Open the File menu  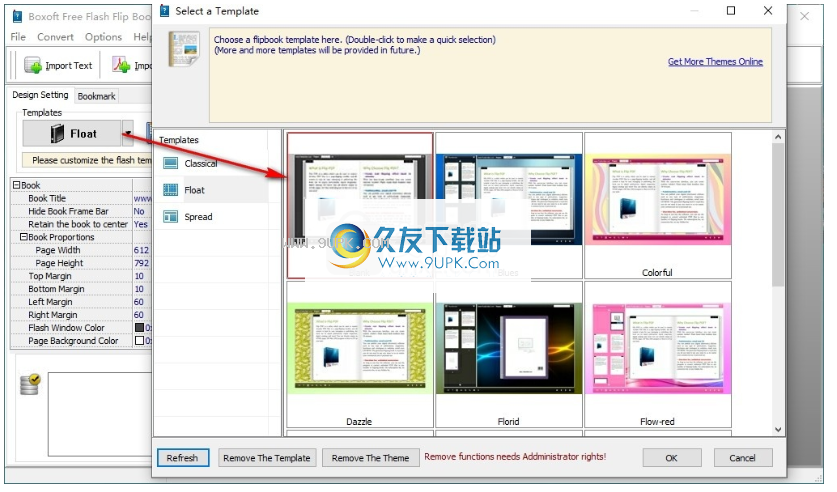18,37
